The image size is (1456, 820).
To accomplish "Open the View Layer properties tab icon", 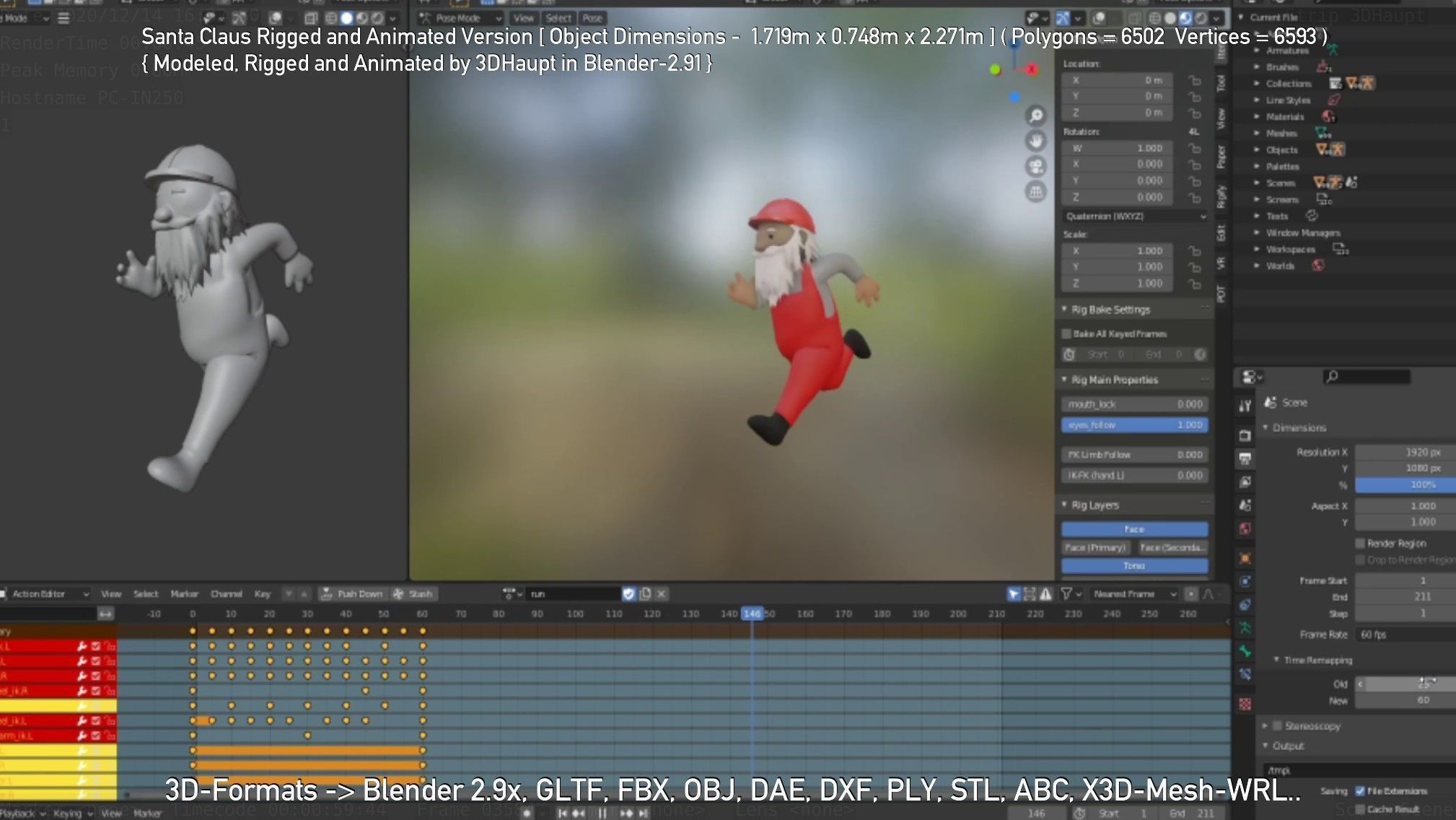I will pos(1245,481).
